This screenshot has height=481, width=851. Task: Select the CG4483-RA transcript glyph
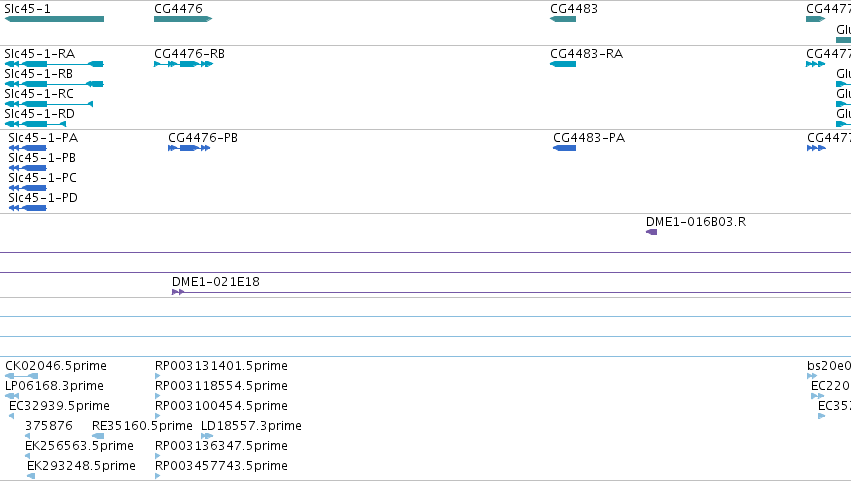563,64
